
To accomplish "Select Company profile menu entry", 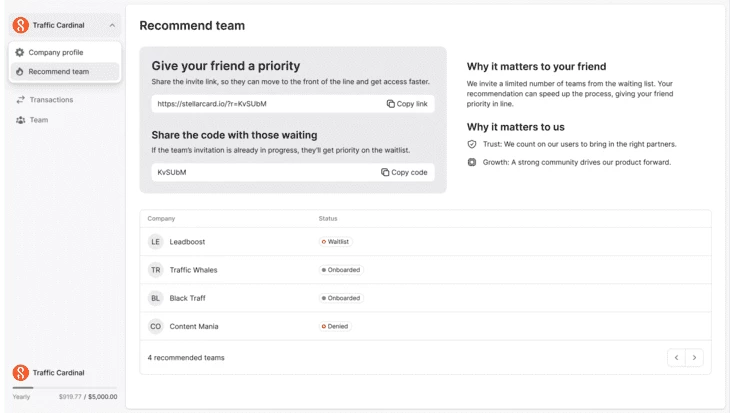I will (65, 53).
